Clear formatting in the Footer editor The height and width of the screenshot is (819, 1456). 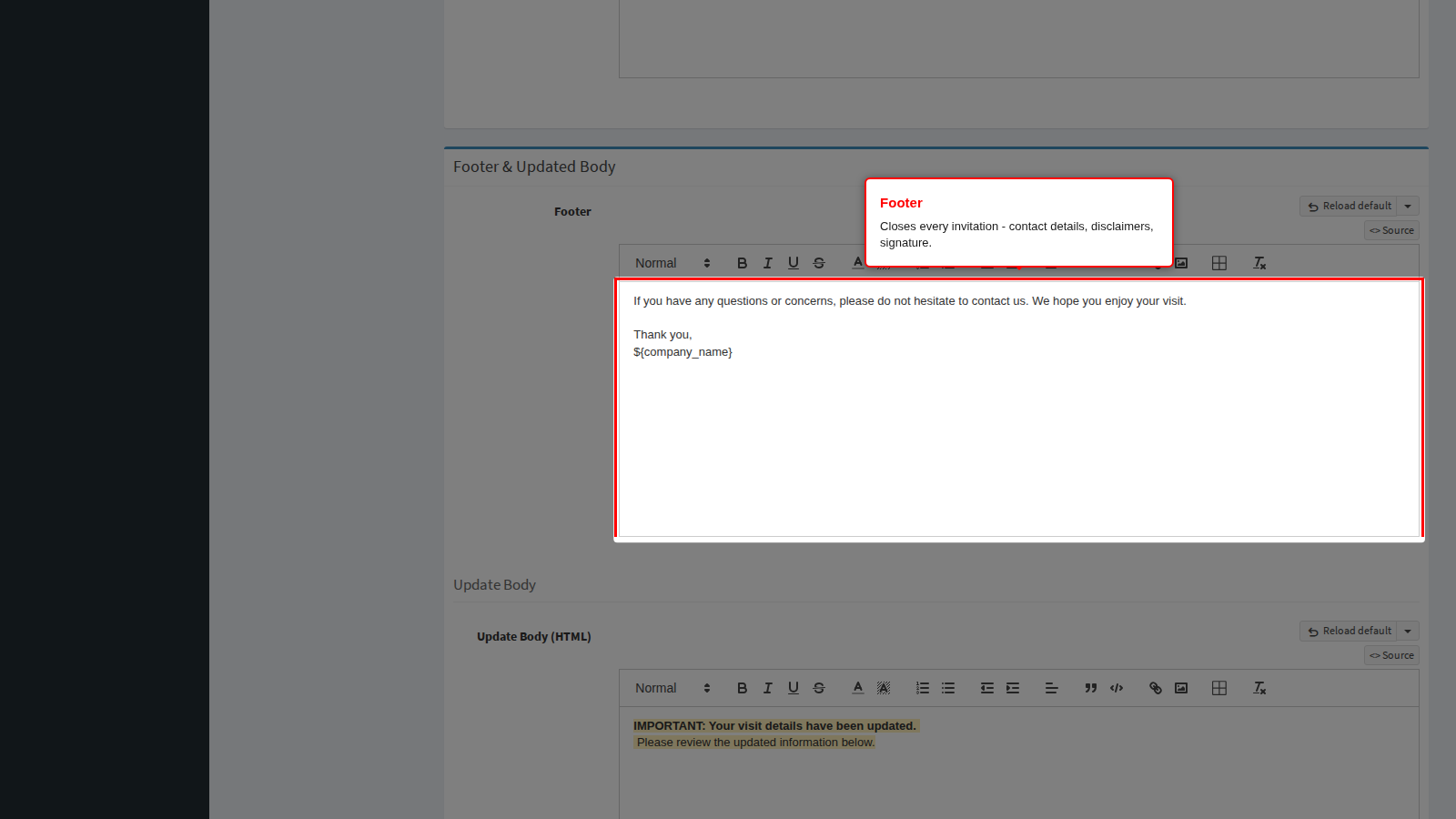click(x=1259, y=263)
